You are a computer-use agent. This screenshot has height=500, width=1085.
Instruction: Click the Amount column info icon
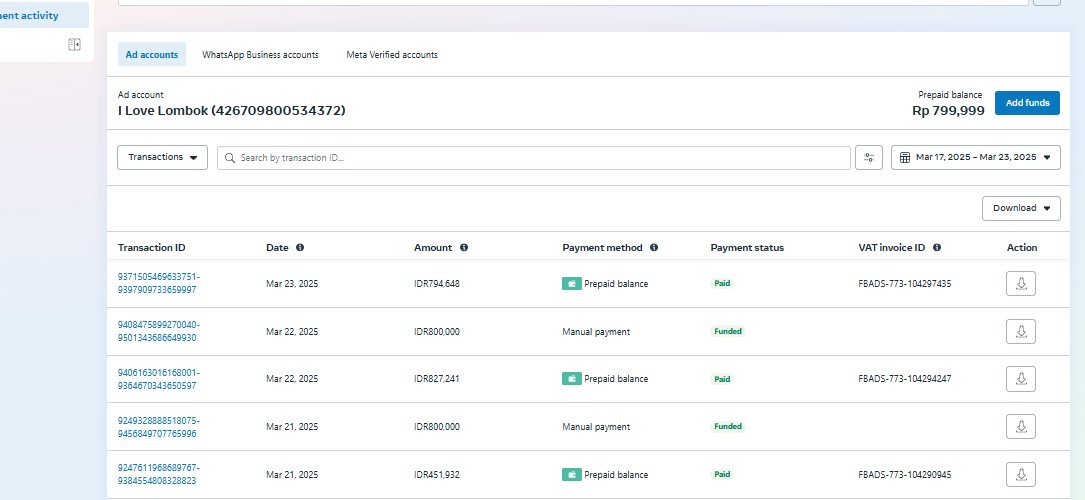click(x=464, y=248)
